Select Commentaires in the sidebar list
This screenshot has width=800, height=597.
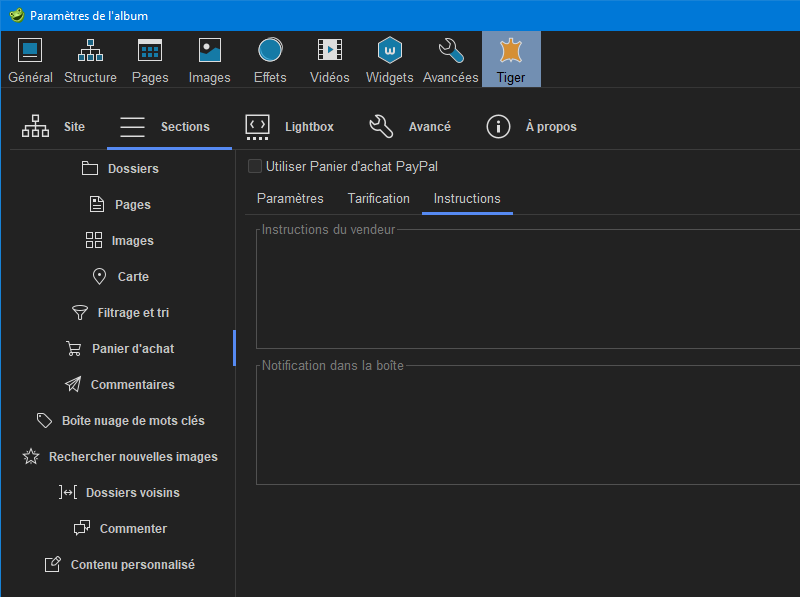click(120, 385)
